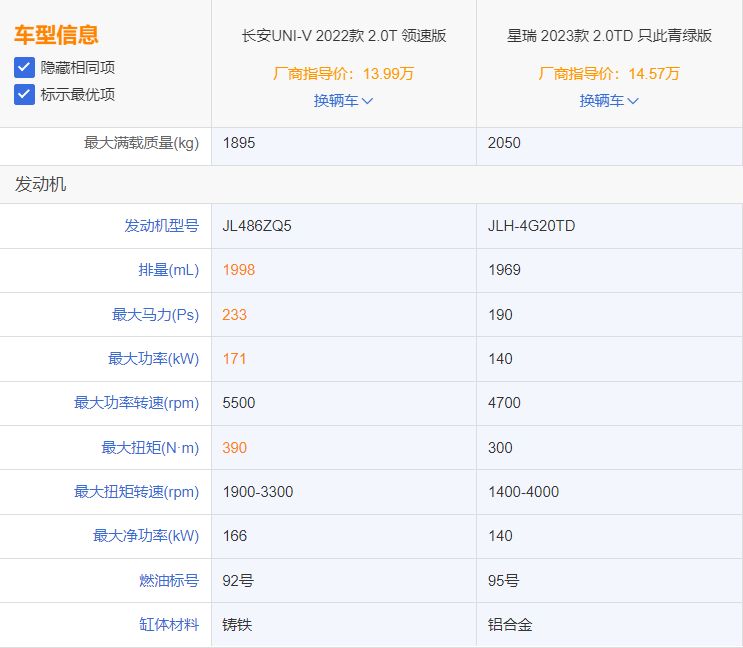Open the 最大净功率(kW) parameter link

(x=146, y=536)
